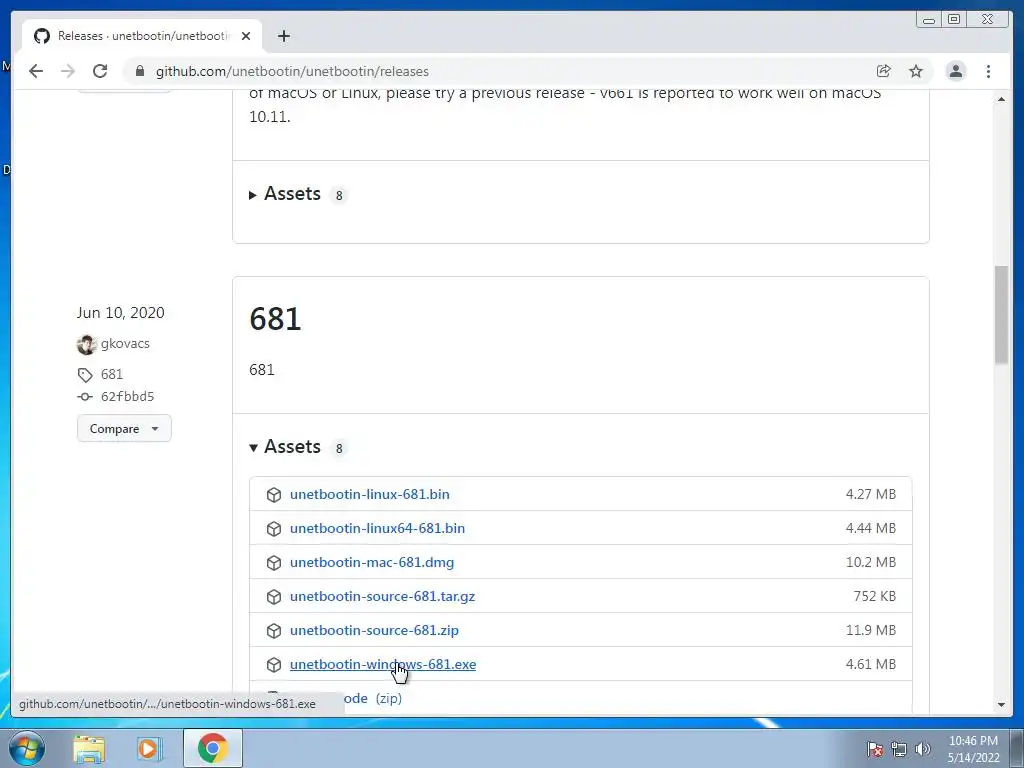Click package icon beside unetbootin-linux64-681.bin
The width and height of the screenshot is (1024, 768).
pos(274,528)
